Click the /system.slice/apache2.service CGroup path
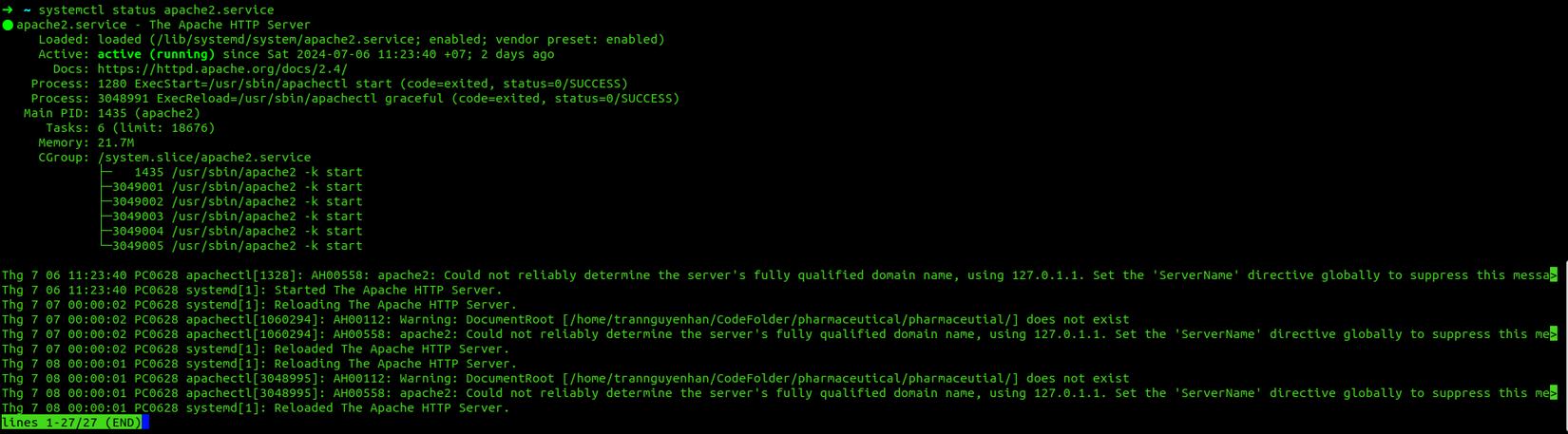 [x=203, y=158]
